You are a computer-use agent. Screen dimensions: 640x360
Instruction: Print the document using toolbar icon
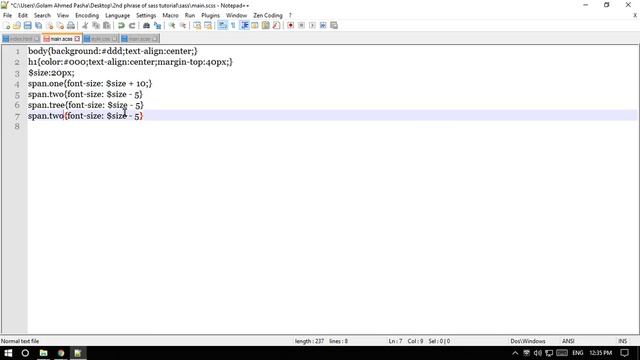pyautogui.click(x=71, y=25)
